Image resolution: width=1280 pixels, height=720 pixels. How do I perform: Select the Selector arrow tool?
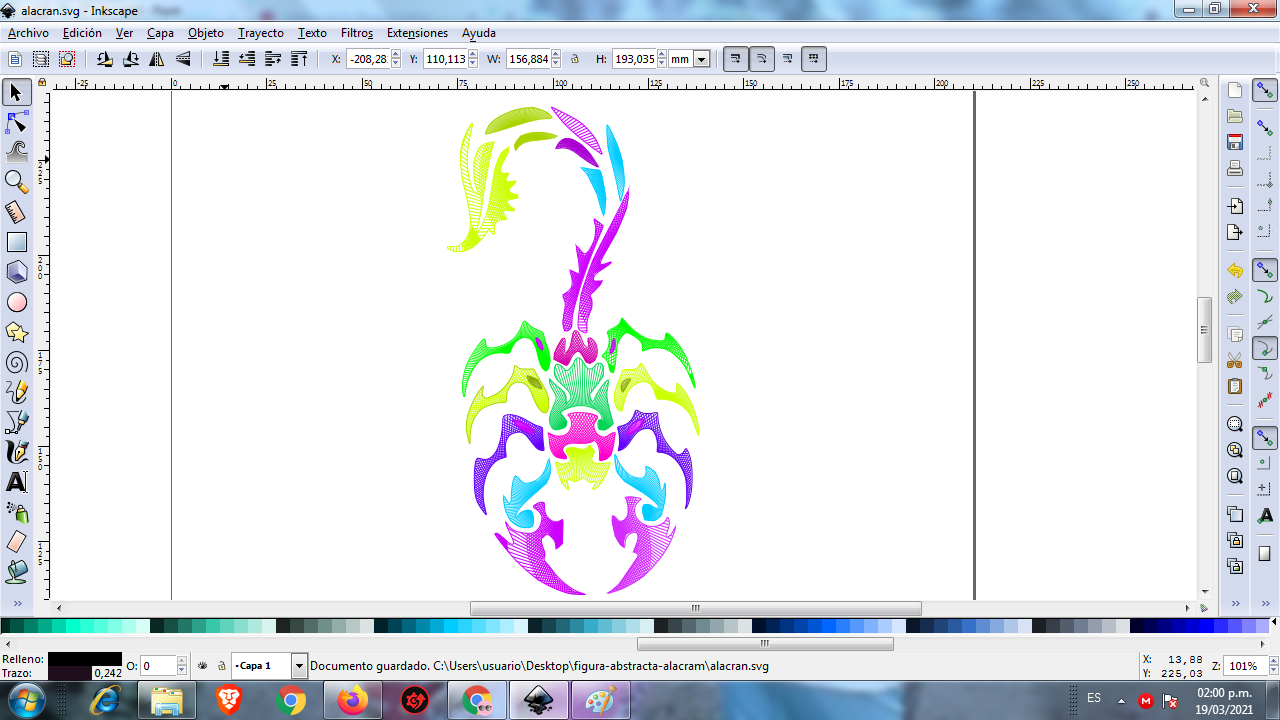pyautogui.click(x=16, y=93)
